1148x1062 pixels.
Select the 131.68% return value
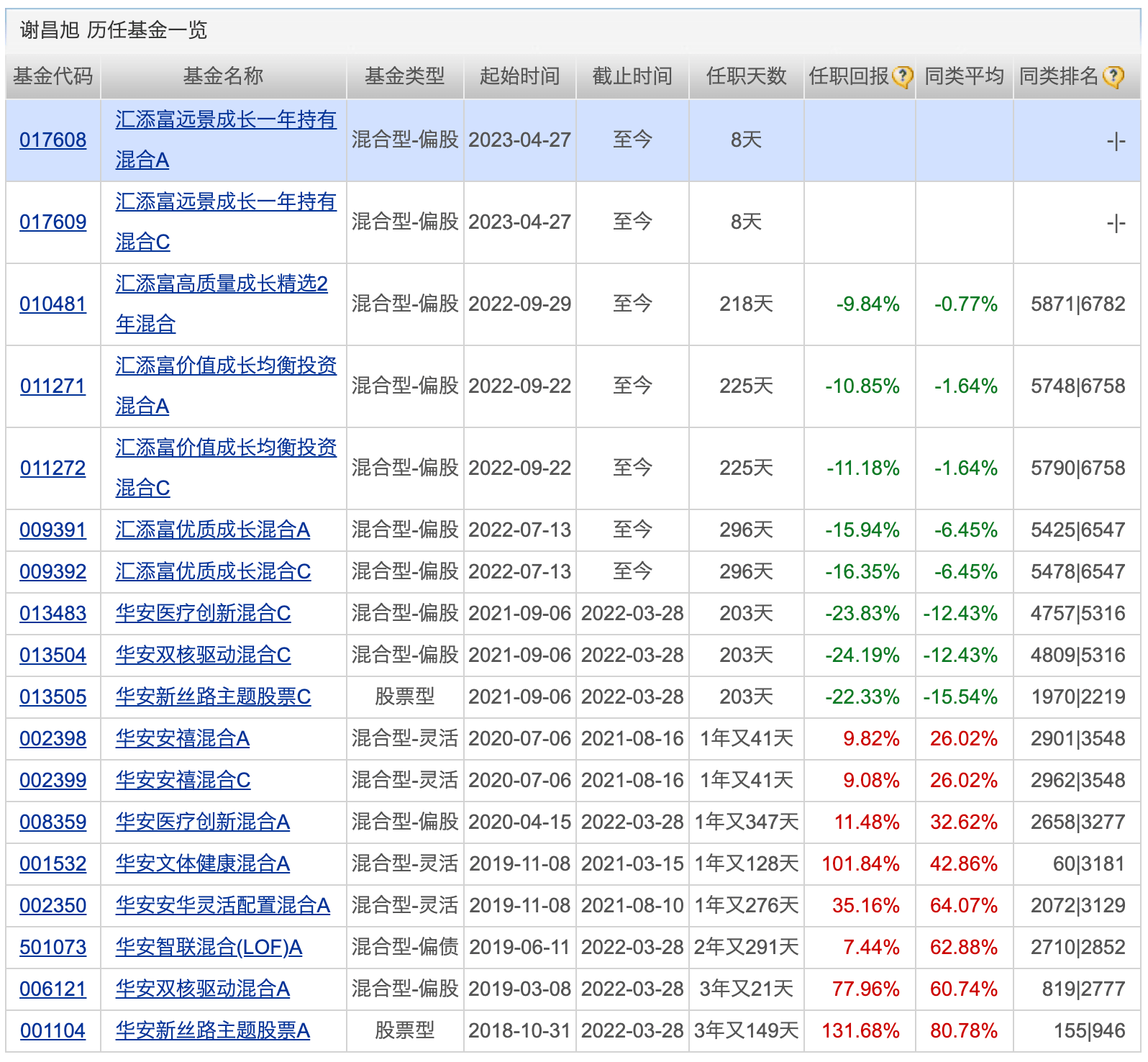coord(861,1031)
